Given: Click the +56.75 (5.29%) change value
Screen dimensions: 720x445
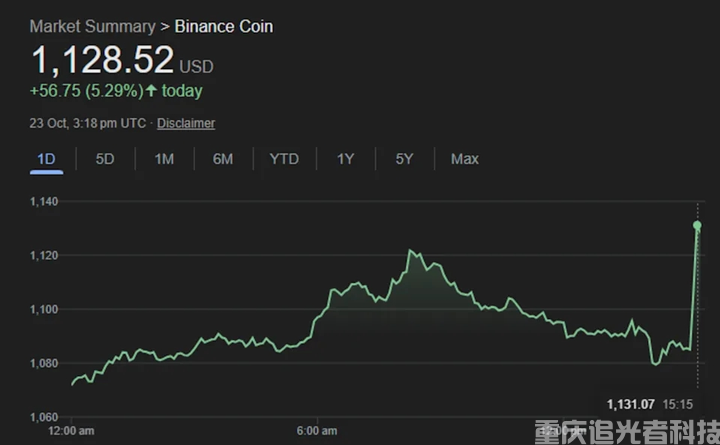Looking at the screenshot, I should pos(85,91).
